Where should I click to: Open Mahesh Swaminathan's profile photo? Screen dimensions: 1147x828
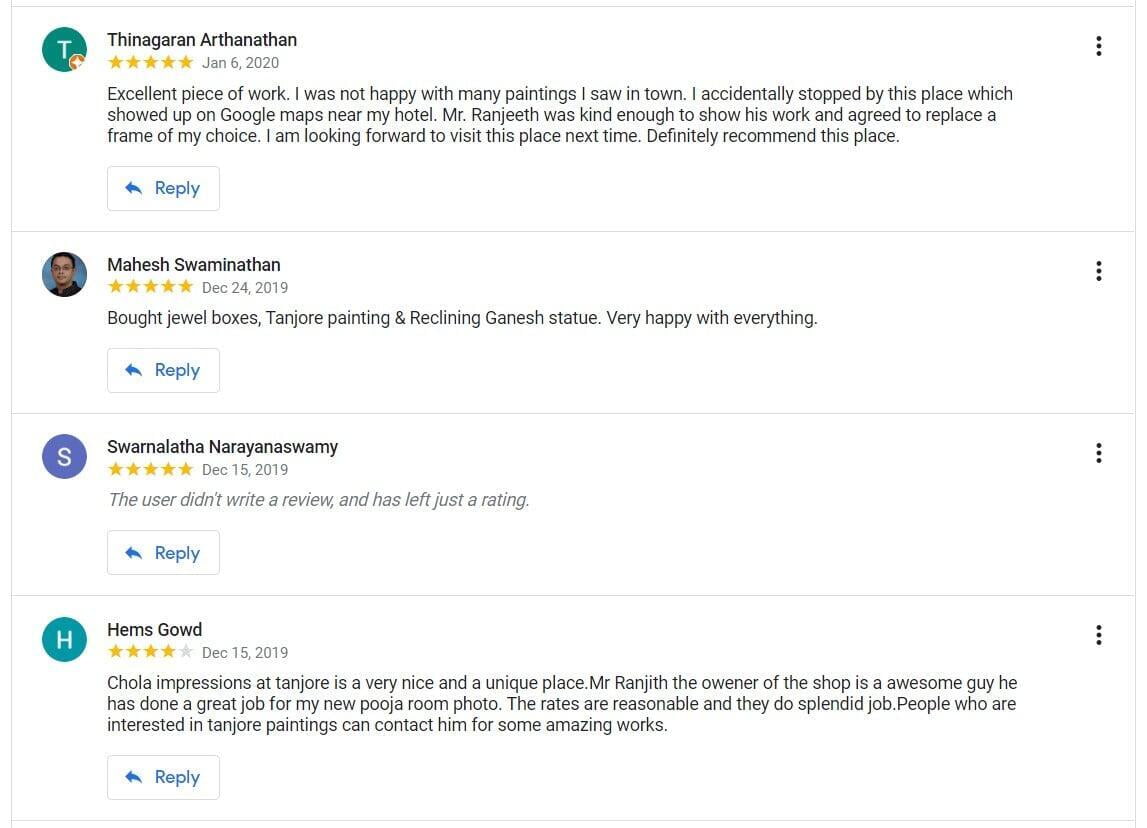(64, 274)
